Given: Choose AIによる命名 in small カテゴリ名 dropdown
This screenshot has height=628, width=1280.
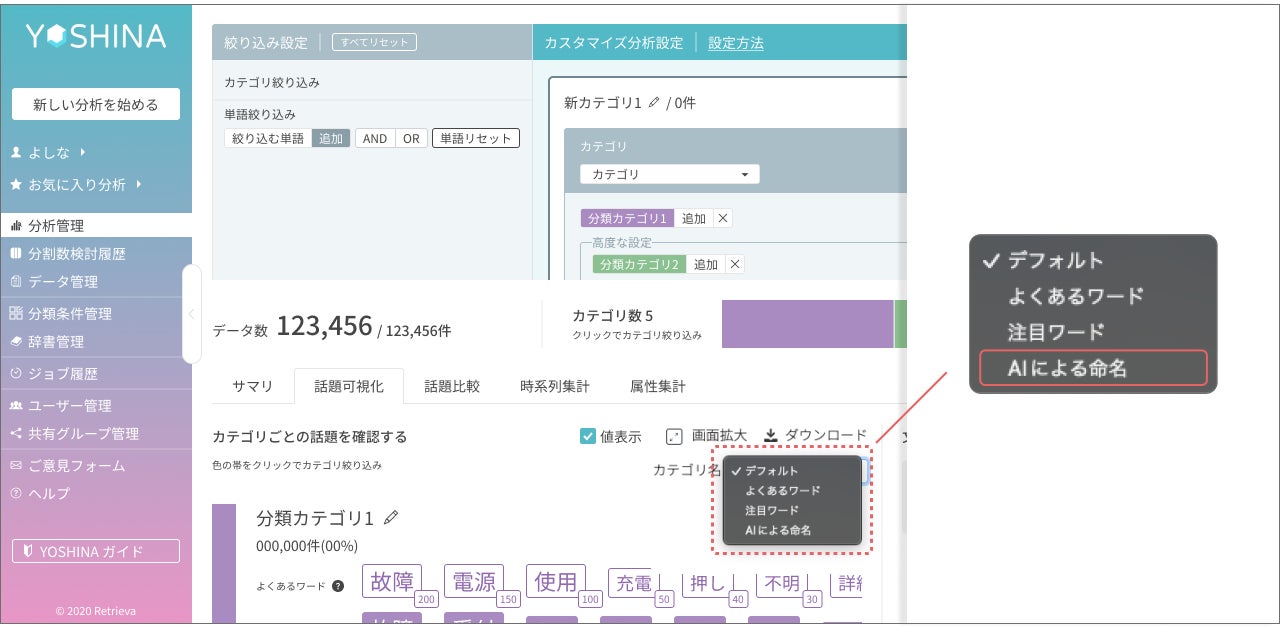Looking at the screenshot, I should [791, 530].
